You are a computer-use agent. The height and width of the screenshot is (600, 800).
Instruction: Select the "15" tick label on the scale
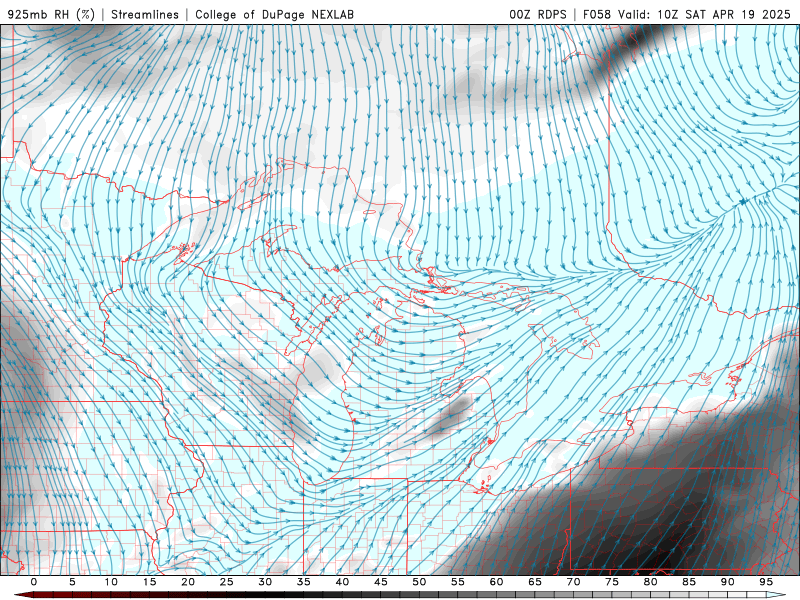[x=149, y=582]
